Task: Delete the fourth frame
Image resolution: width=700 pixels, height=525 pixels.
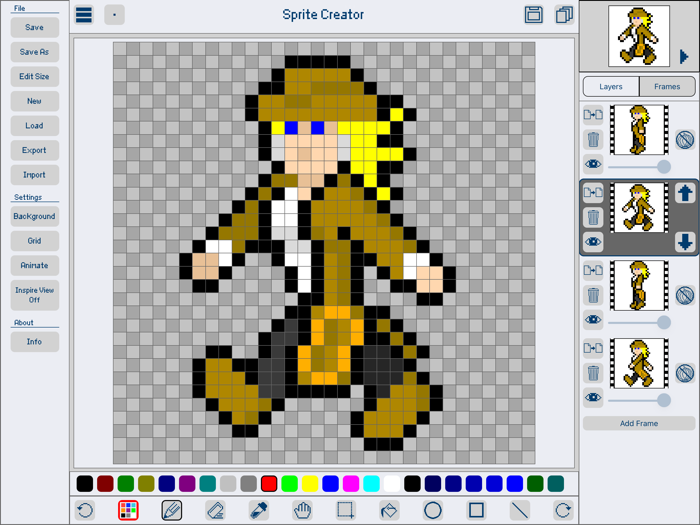Action: tap(593, 373)
